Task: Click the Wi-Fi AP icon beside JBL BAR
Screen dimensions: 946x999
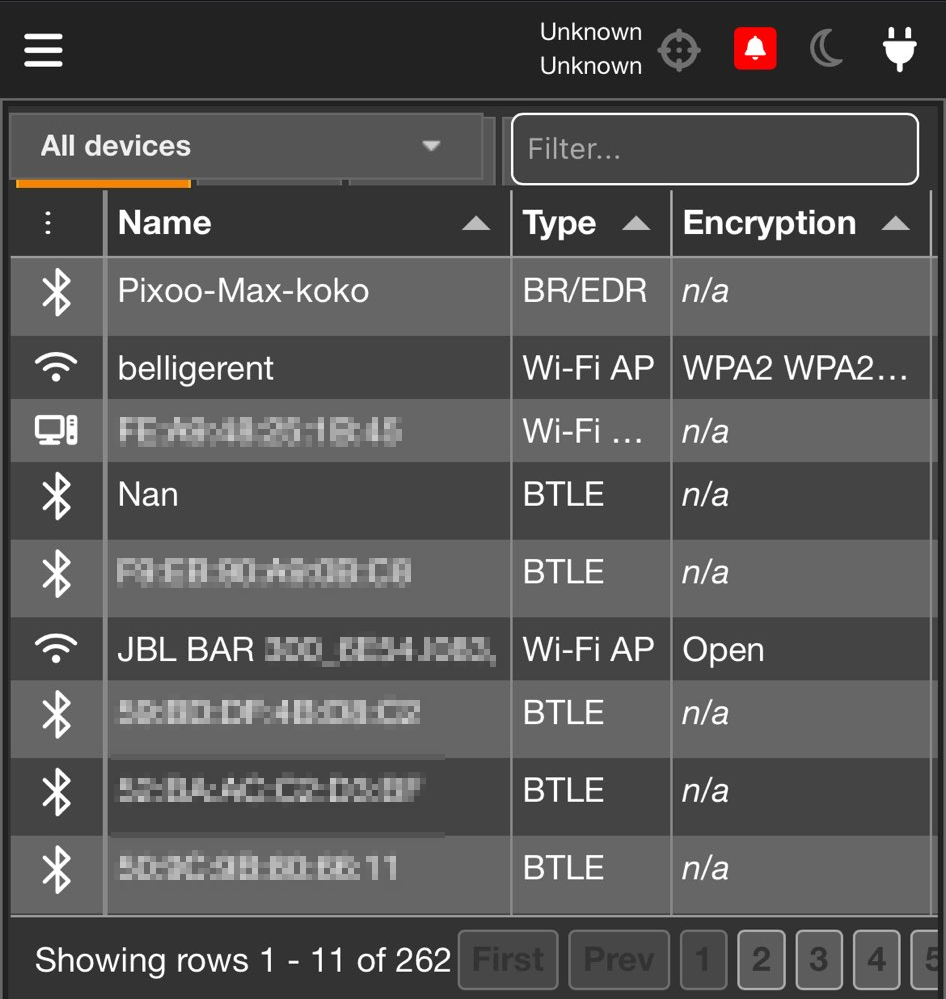Action: click(x=56, y=648)
